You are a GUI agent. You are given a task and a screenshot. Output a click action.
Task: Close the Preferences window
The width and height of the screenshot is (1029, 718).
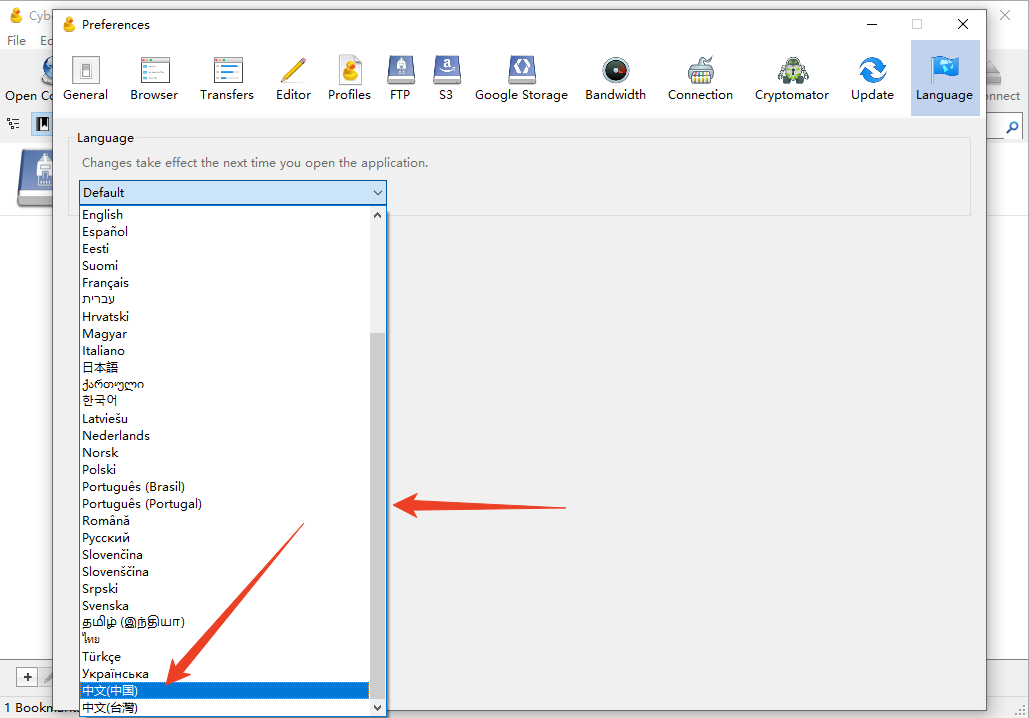(963, 24)
